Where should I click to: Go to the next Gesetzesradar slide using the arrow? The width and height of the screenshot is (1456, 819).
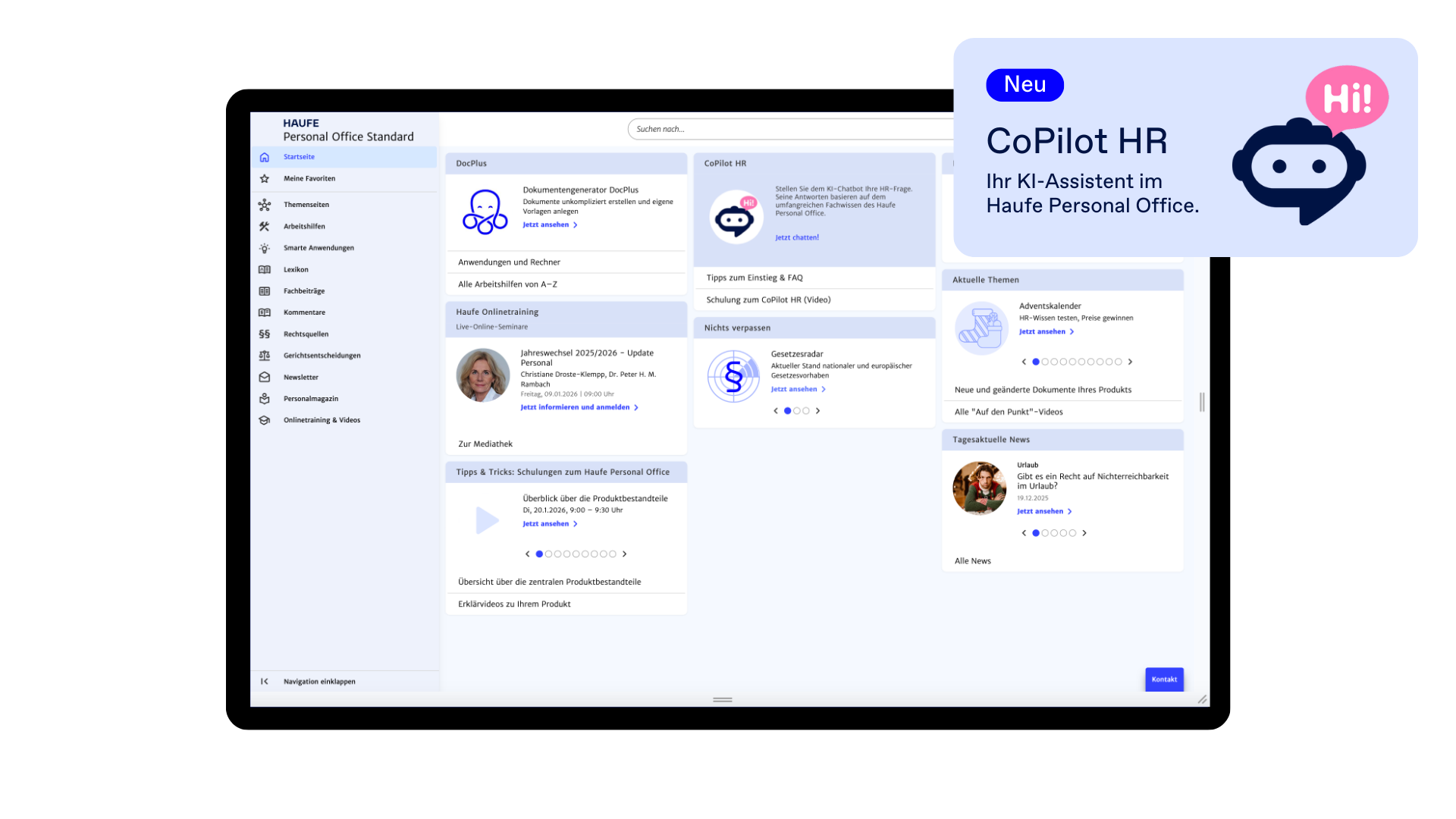tap(817, 411)
